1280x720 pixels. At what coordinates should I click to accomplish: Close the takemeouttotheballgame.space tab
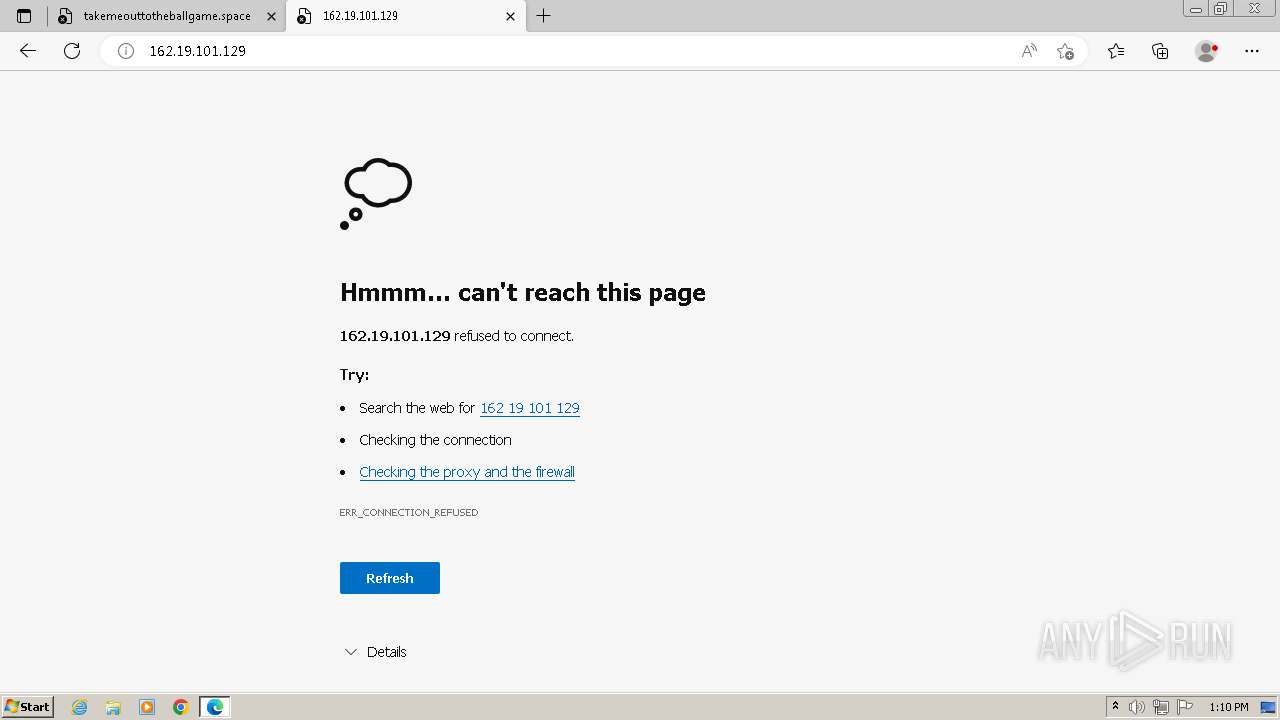271,16
